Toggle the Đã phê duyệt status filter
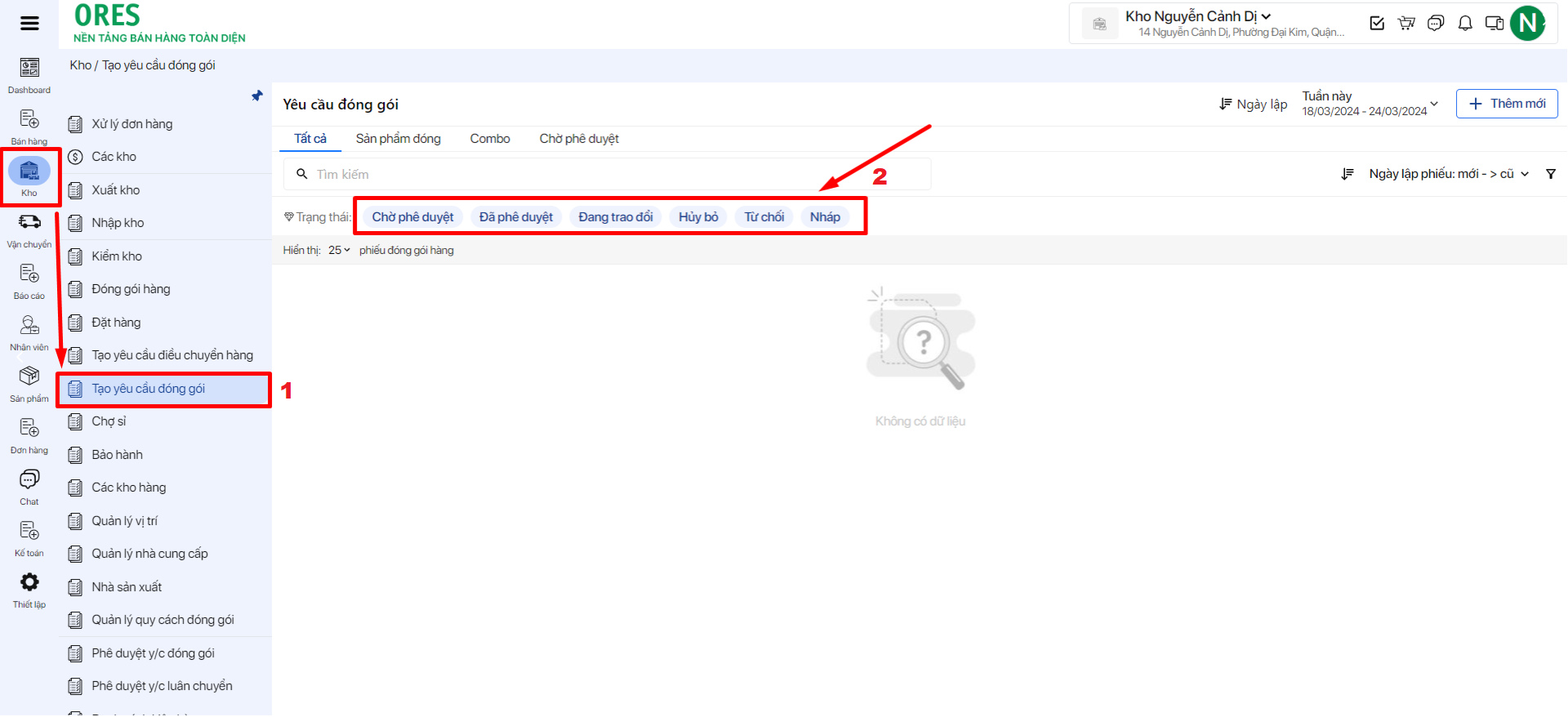1568x717 pixels. click(x=516, y=217)
